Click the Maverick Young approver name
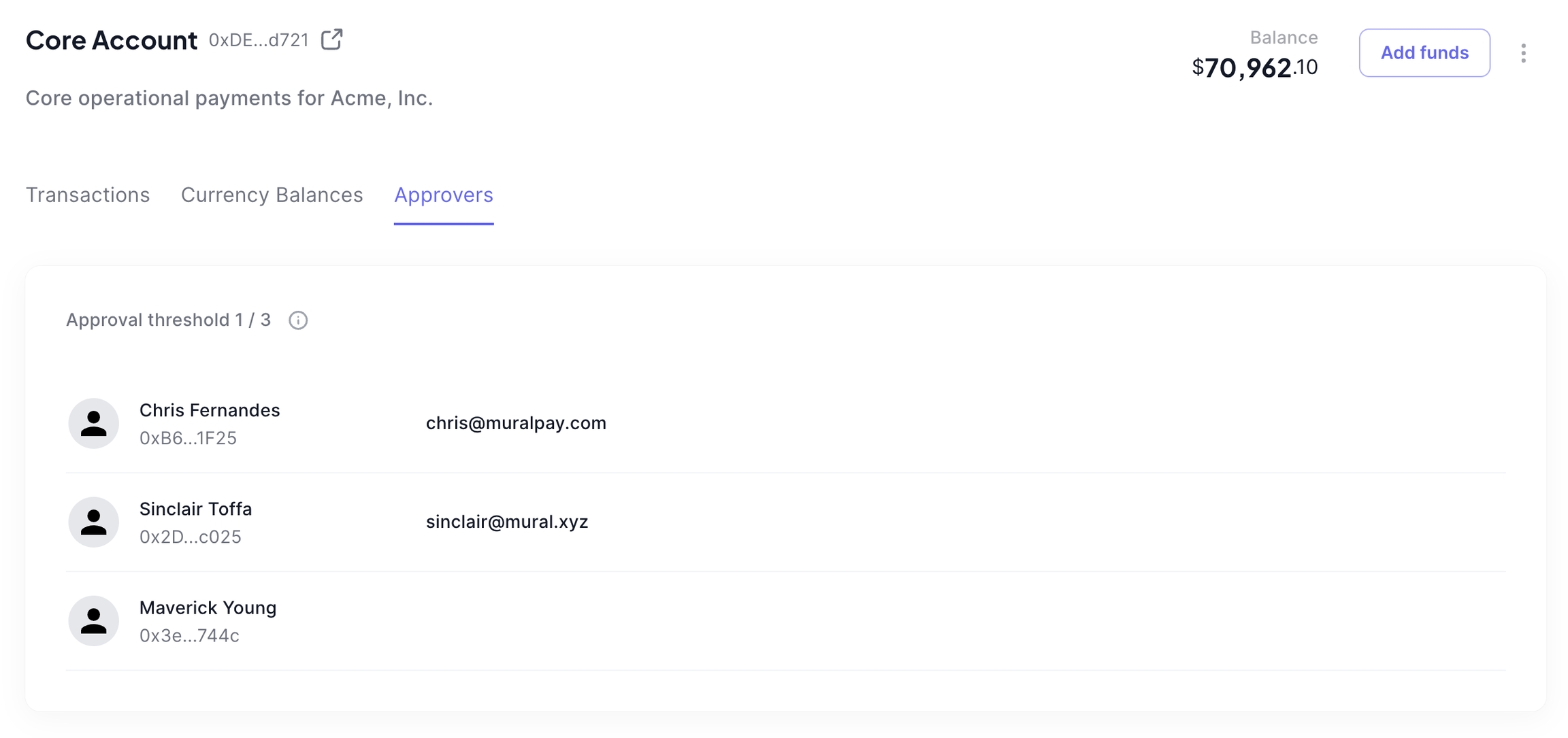The image size is (1568, 738). pos(208,607)
